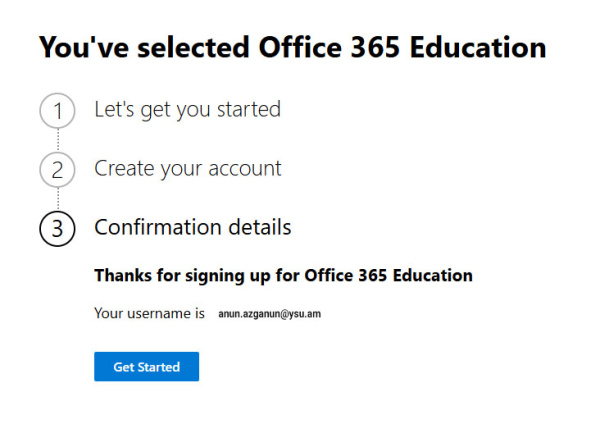Viewport: 600px width, 424px height.
Task: Click the dotted connector between steps 2 and 3
Action: [x=57, y=199]
